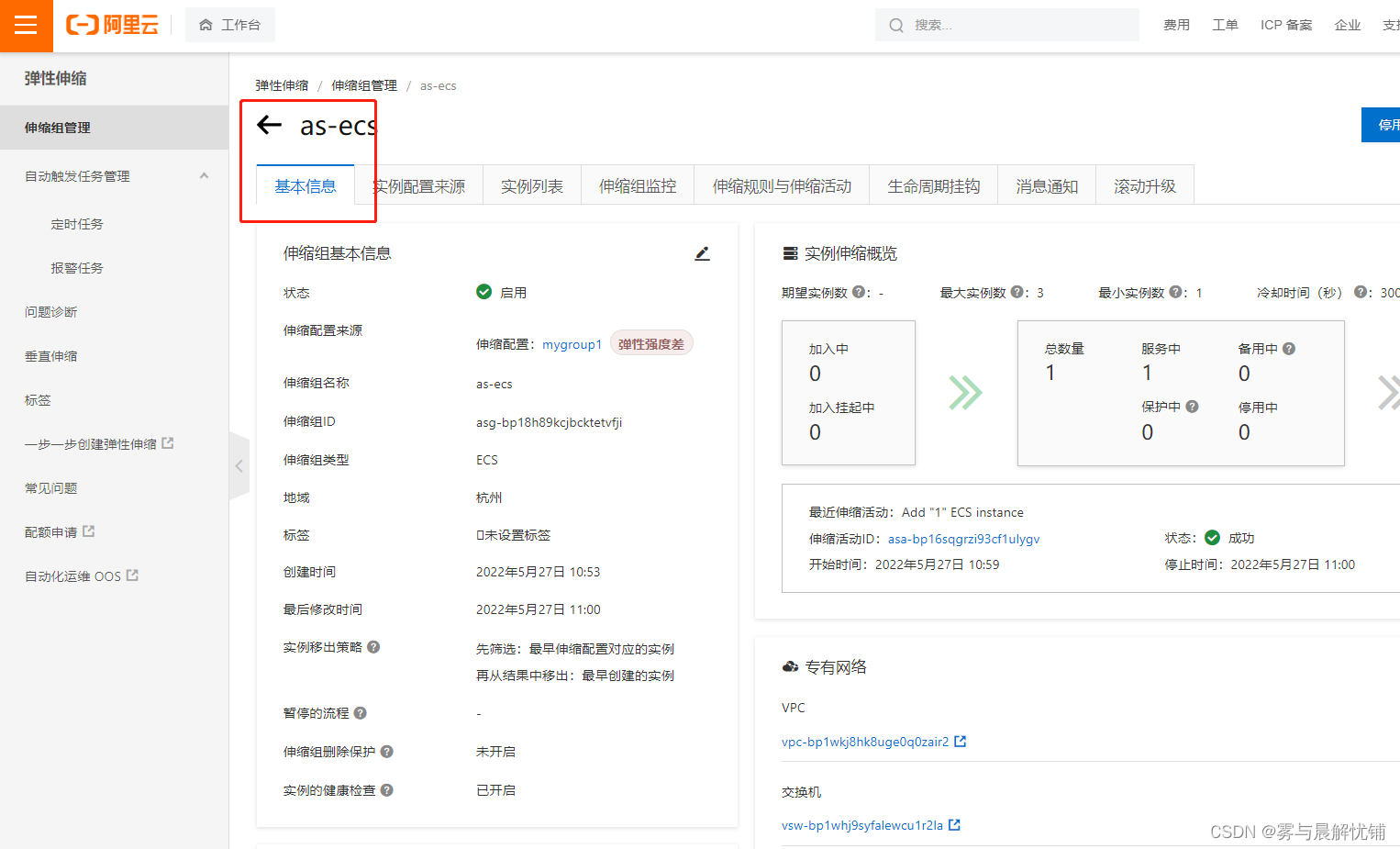This screenshot has width=1400, height=849.
Task: Collapse the 自动触发任务管理 section chevron
Action: [204, 175]
